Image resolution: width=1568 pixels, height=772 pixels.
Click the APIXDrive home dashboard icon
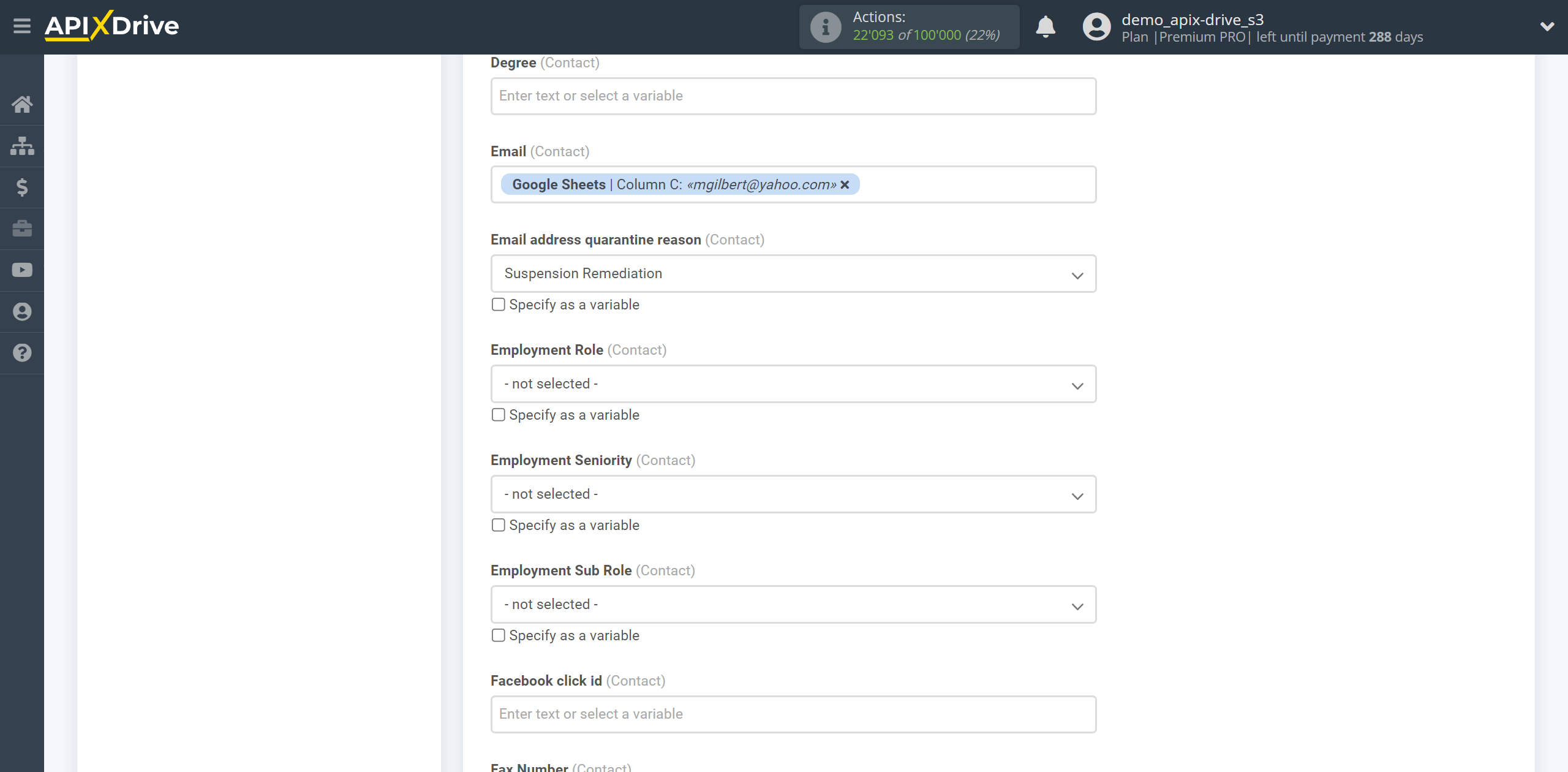(22, 103)
